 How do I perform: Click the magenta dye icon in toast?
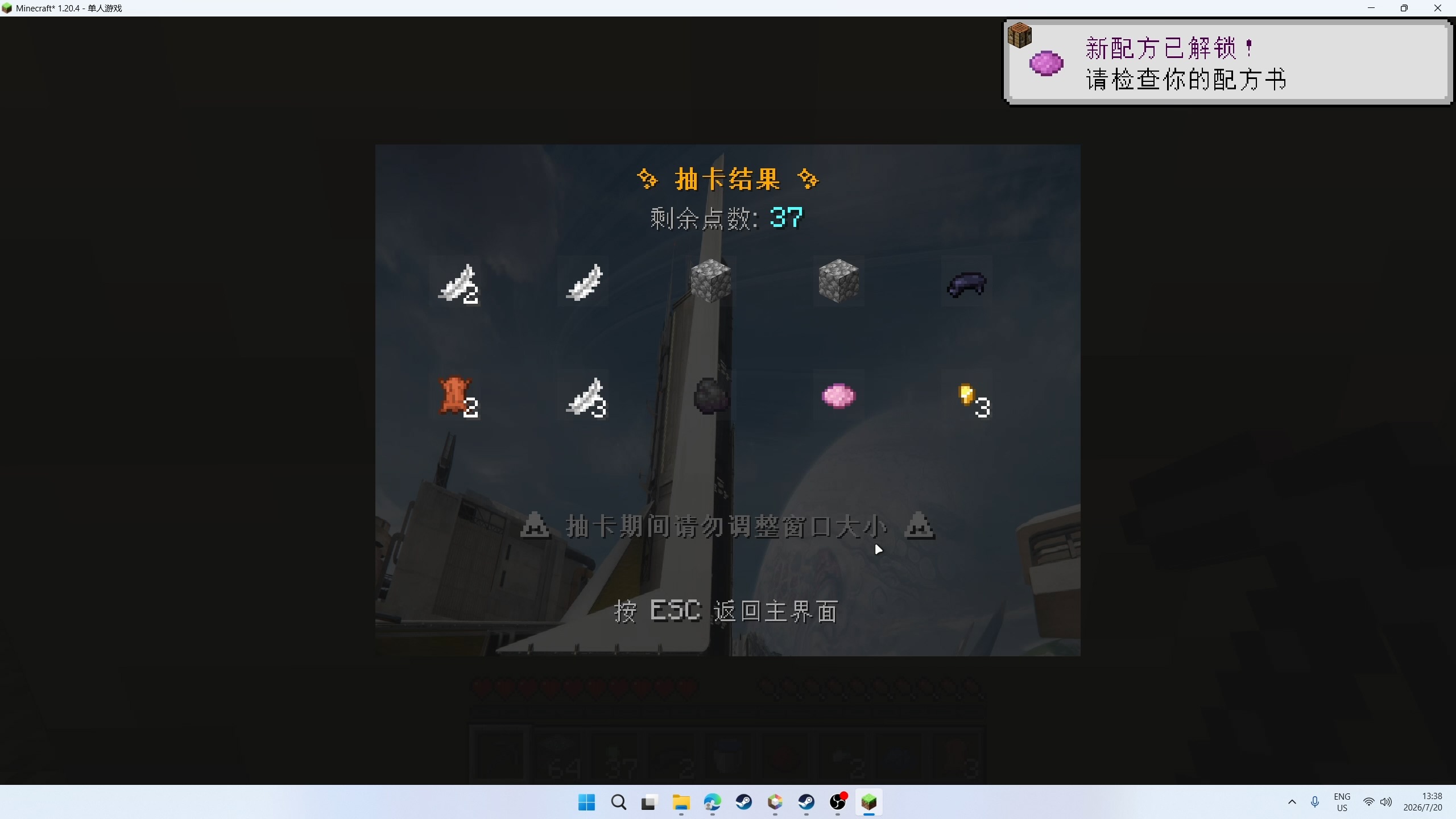tap(1046, 63)
